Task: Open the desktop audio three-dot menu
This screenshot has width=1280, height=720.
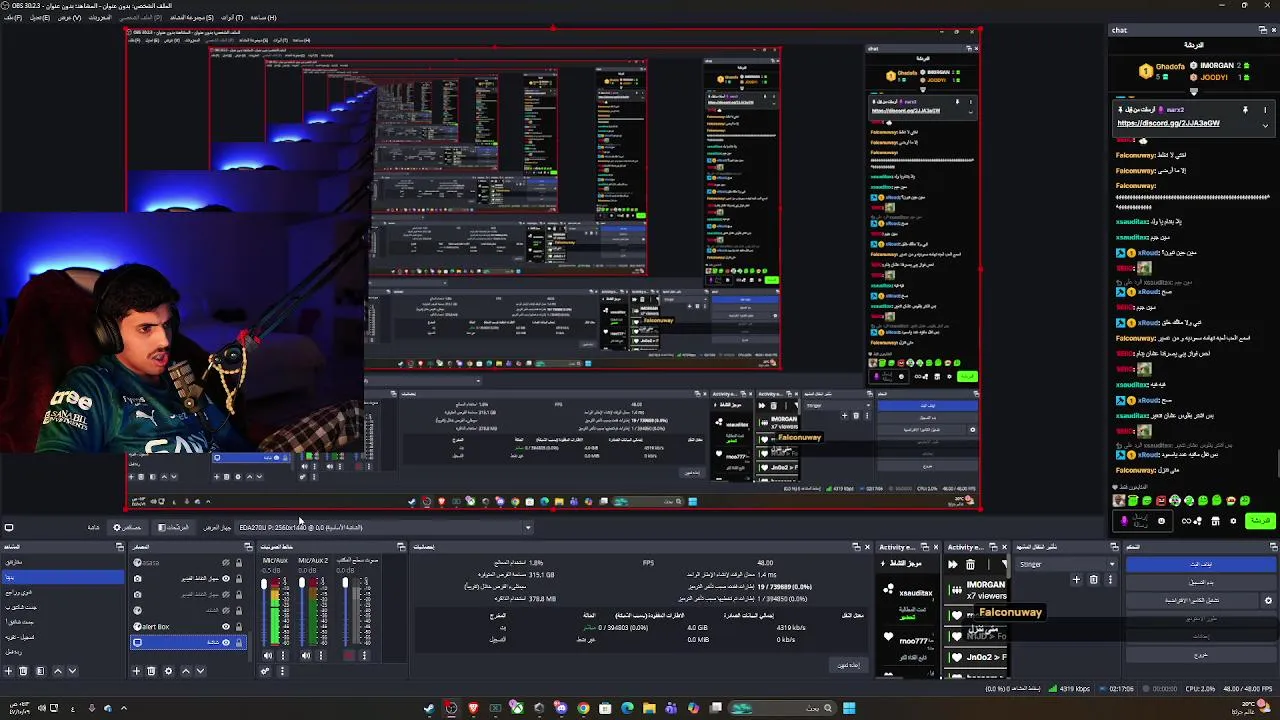Action: 364,655
